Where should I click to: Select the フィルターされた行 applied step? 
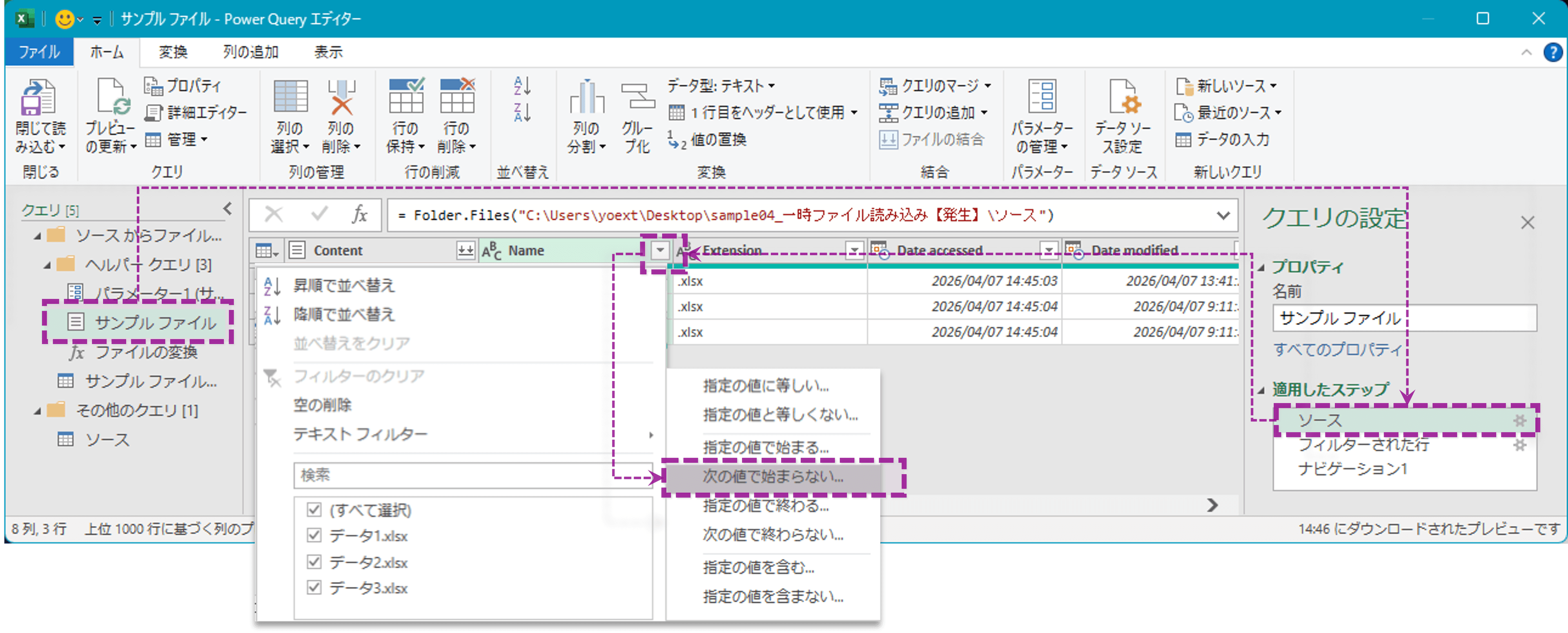click(x=1363, y=445)
